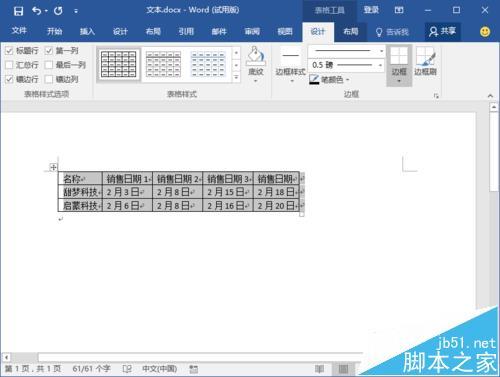The width and height of the screenshot is (500, 377).
Task: Select the 边框刷 border painter tool
Action: [x=425, y=61]
